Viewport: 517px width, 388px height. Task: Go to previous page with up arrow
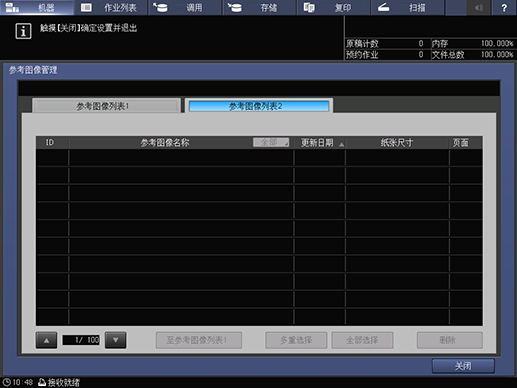click(46, 340)
